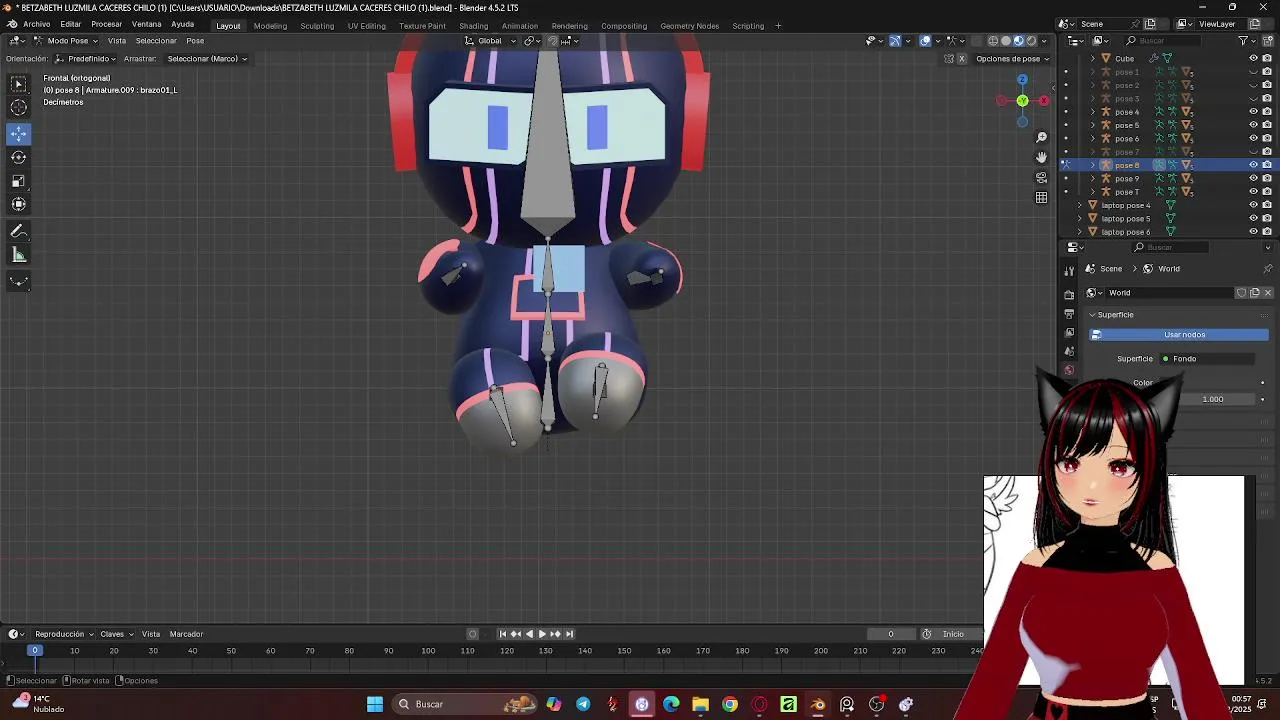Image resolution: width=1280 pixels, height=720 pixels.
Task: Click new collection icon in outliner header
Action: pyautogui.click(x=1267, y=41)
